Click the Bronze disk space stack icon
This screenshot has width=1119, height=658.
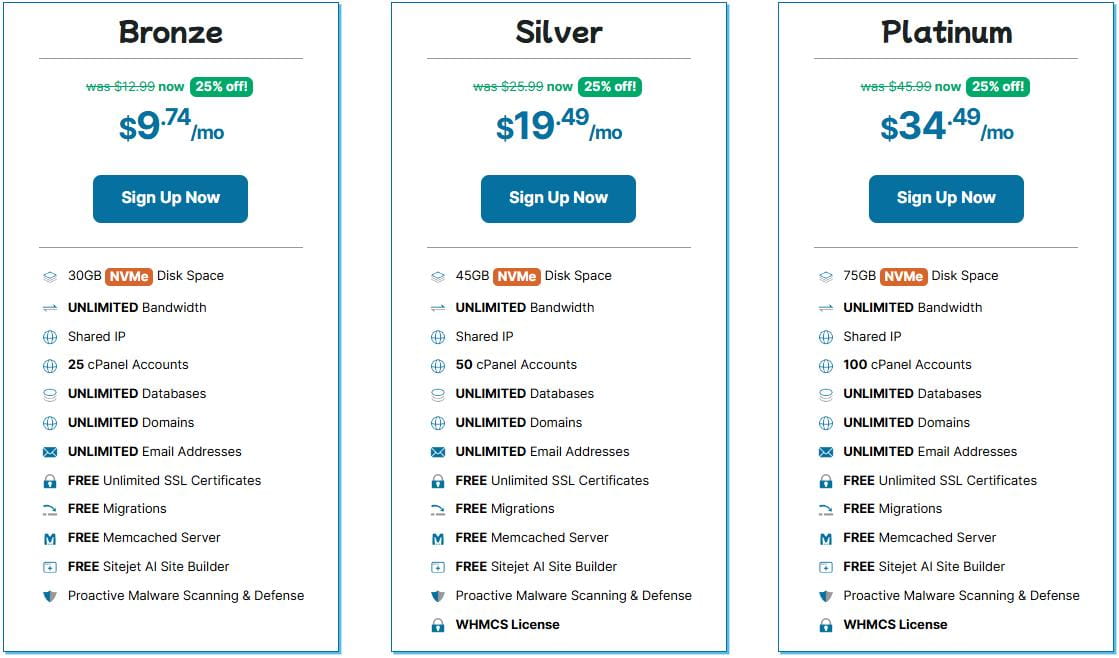(50, 277)
